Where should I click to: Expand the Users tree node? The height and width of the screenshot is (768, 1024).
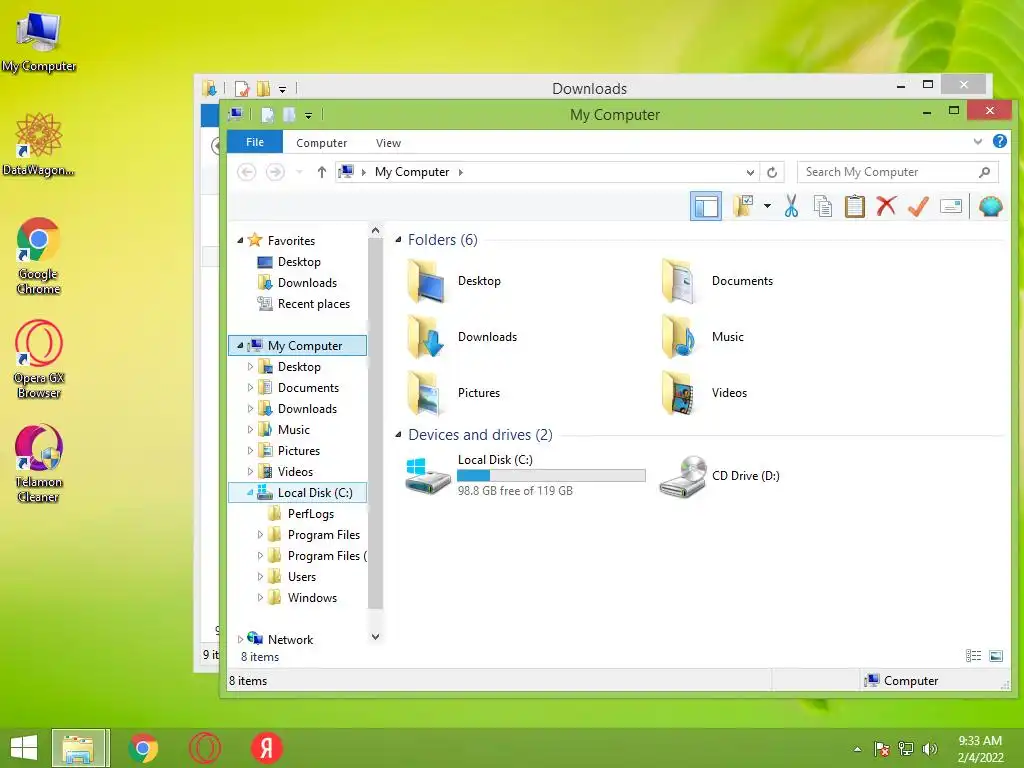(x=261, y=577)
